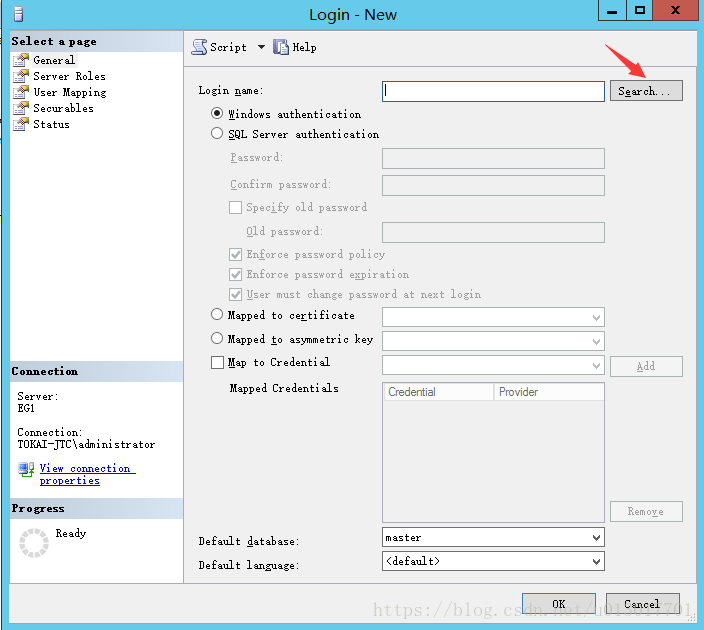The image size is (704, 630).
Task: Open the Default language dropdown
Action: pyautogui.click(x=596, y=561)
